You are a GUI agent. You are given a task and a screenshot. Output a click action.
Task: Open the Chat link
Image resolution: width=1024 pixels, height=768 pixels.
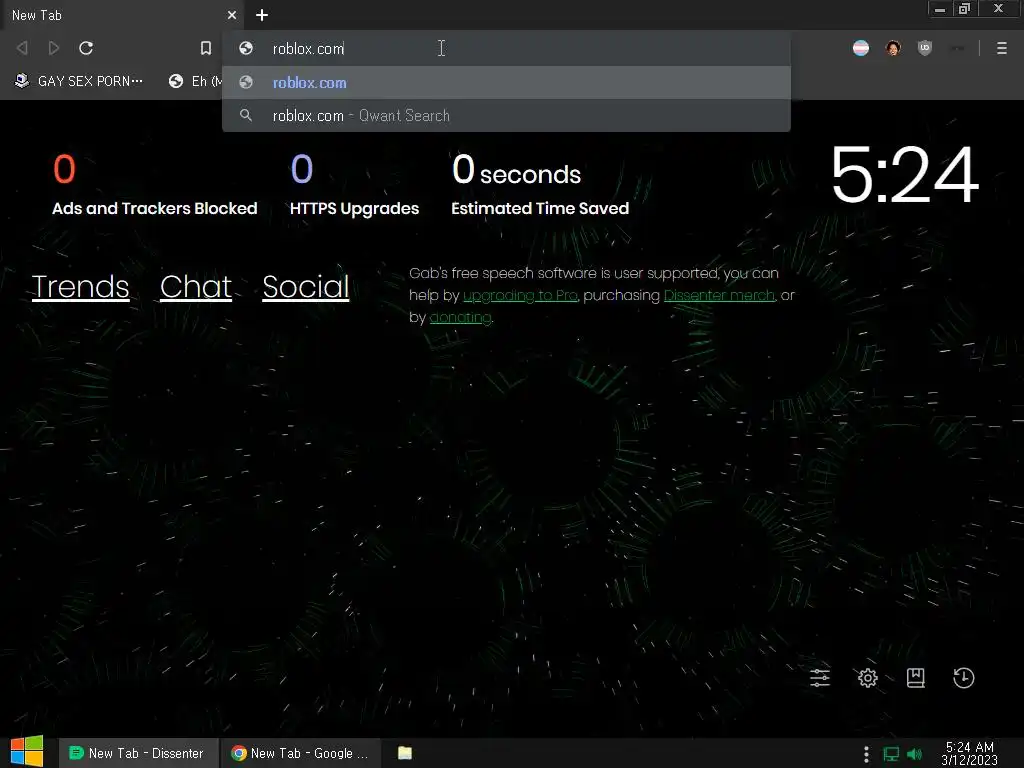(x=196, y=287)
